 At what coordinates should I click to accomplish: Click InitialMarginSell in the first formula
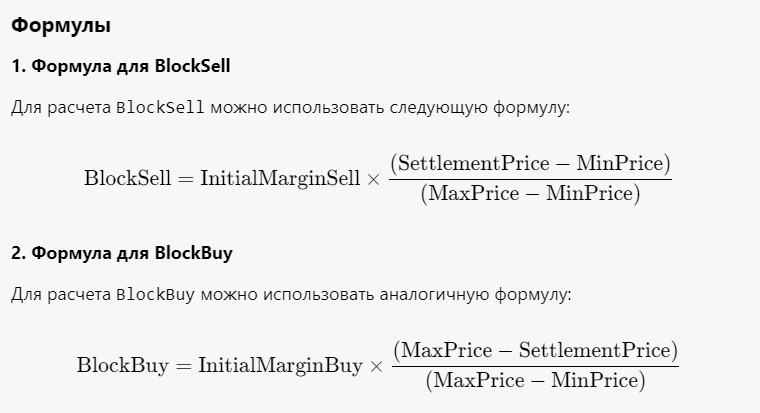[x=280, y=179]
